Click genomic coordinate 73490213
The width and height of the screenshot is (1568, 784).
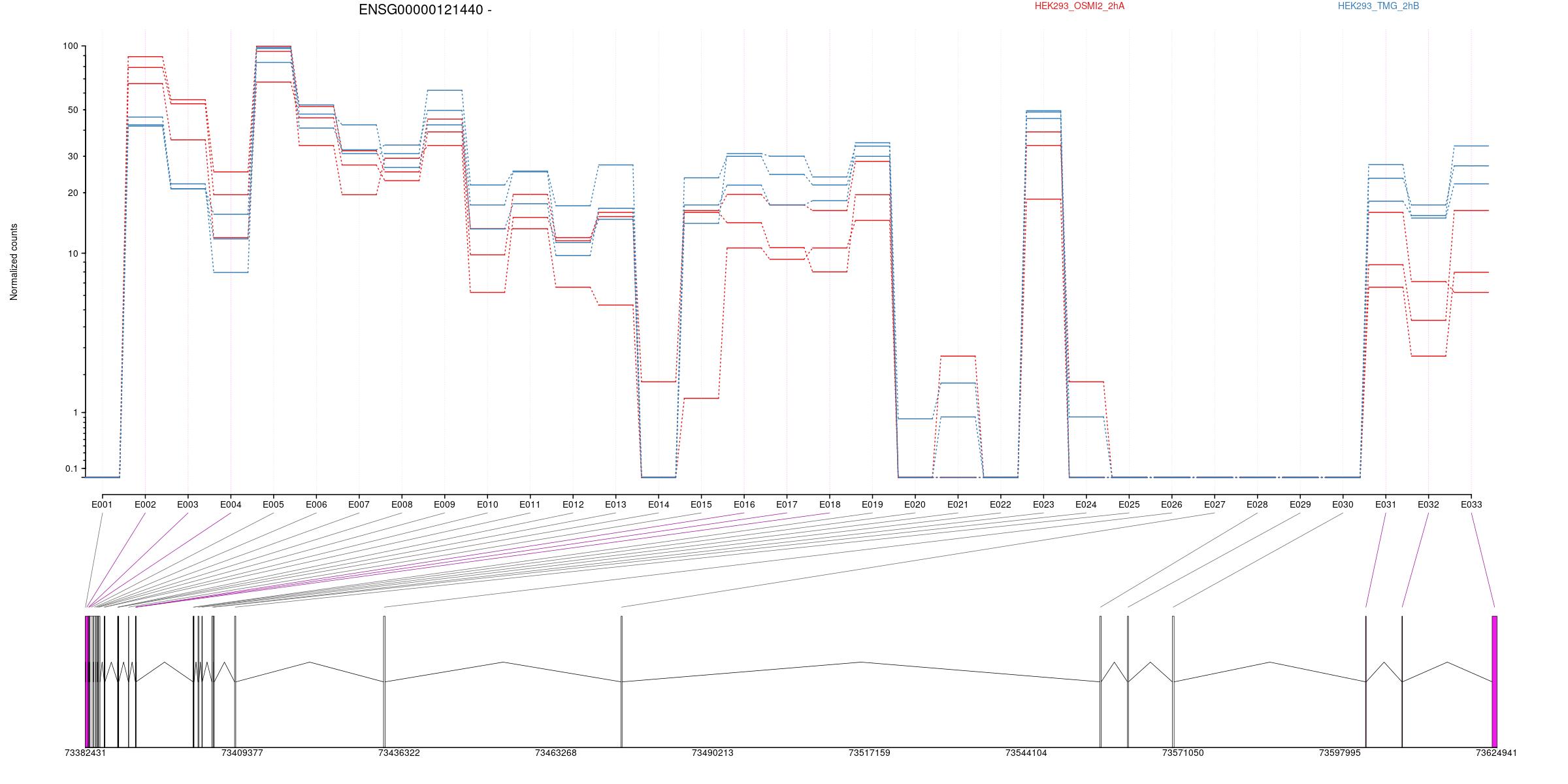pos(712,753)
